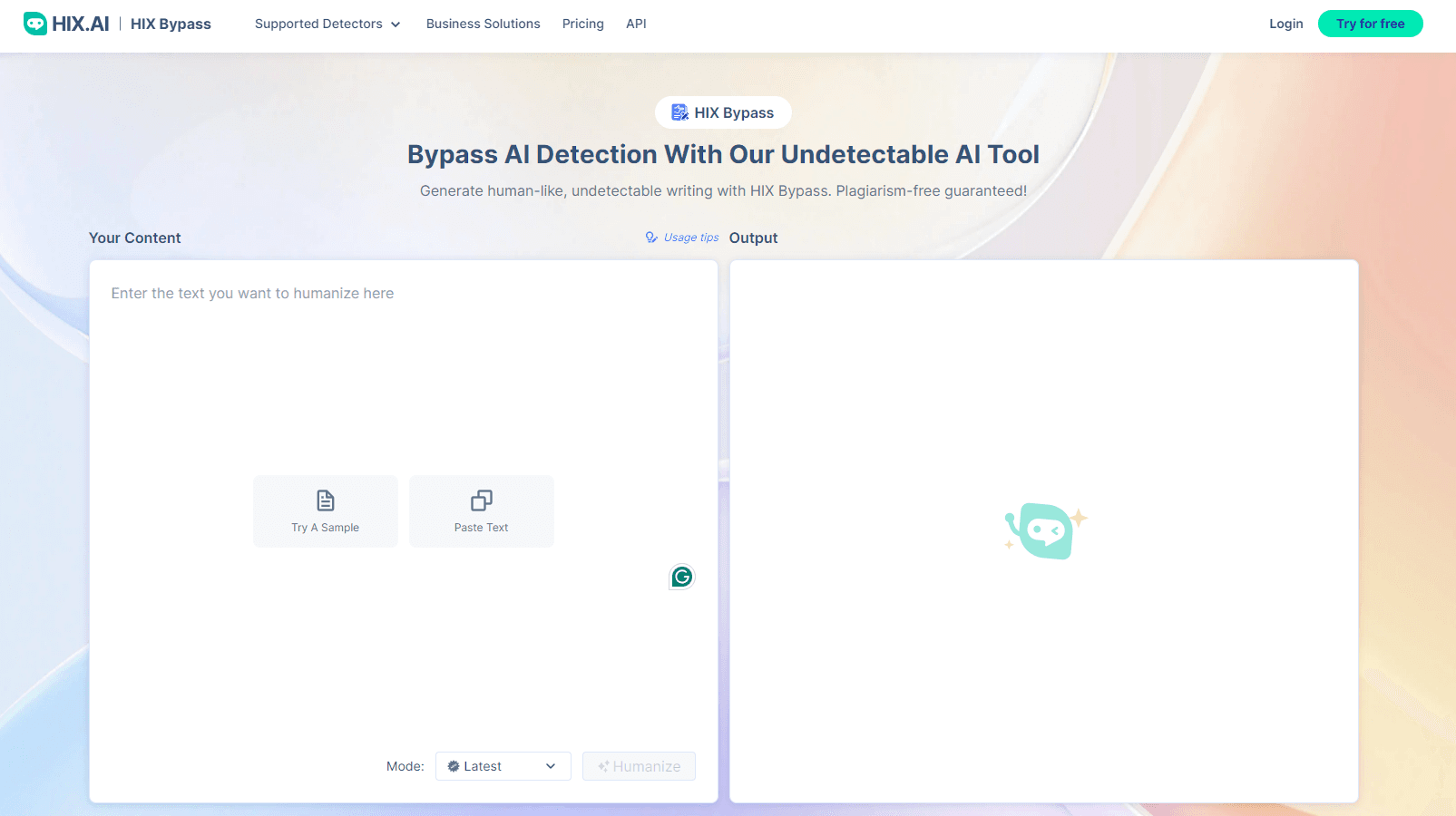Viewport: 1456px width, 816px height.
Task: Click the HIX Bypass badge icon
Action: click(679, 112)
